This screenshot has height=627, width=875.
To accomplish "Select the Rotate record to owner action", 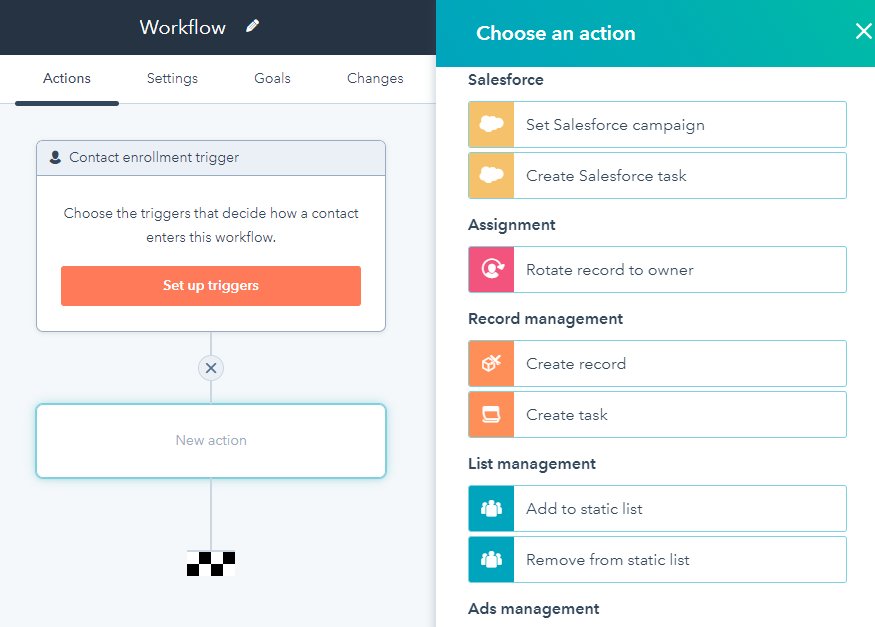I will click(x=657, y=269).
